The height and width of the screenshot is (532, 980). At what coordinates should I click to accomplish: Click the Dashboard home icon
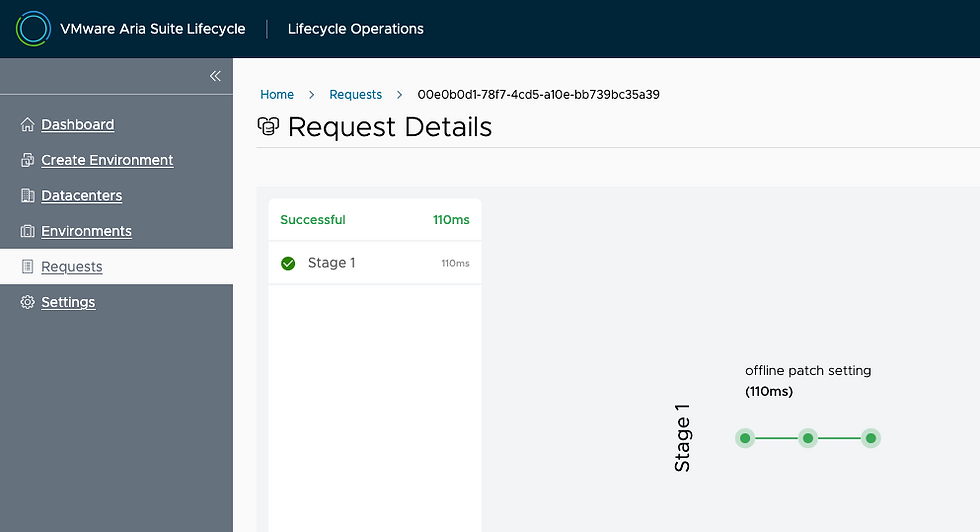pos(28,125)
